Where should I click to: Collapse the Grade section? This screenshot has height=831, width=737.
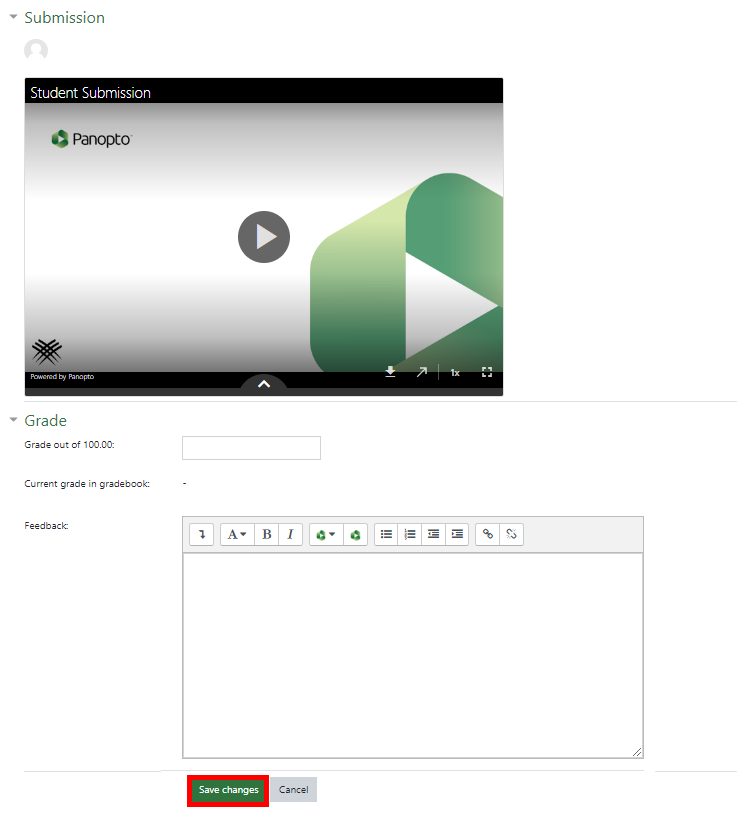[x=14, y=420]
